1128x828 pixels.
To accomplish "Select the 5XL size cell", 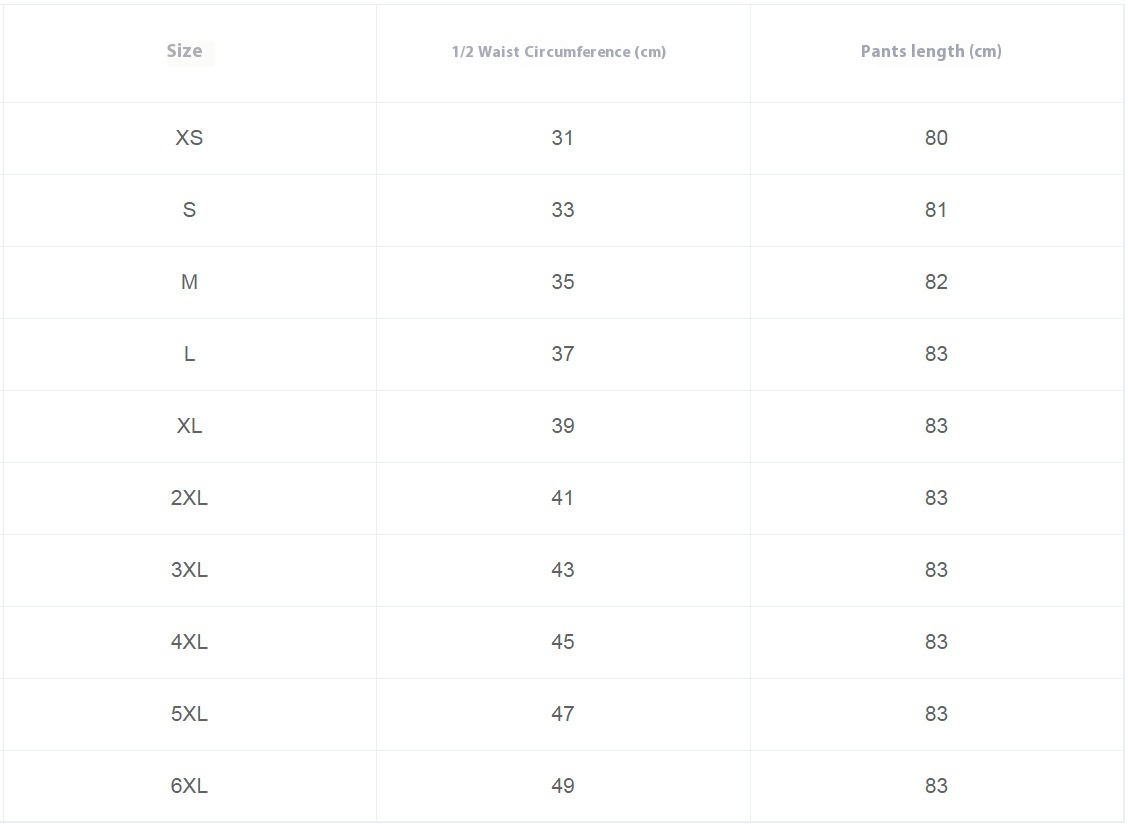I will pyautogui.click(x=189, y=714).
